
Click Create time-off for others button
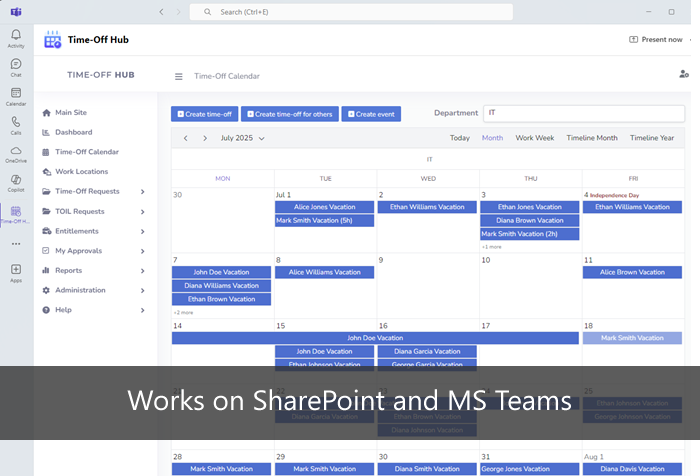coord(290,114)
